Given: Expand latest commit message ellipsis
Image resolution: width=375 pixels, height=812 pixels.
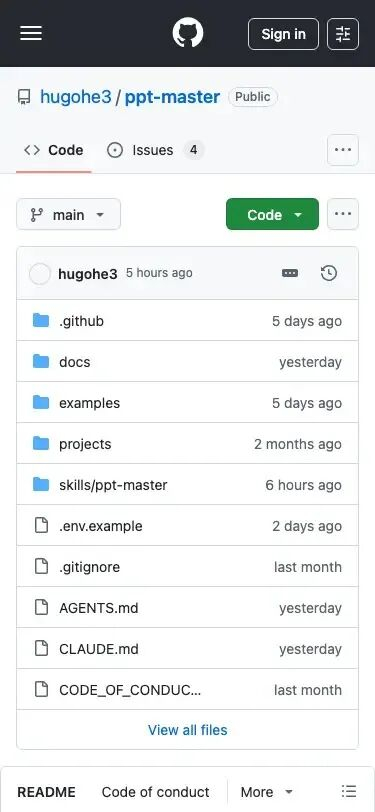Looking at the screenshot, I should click(x=290, y=273).
